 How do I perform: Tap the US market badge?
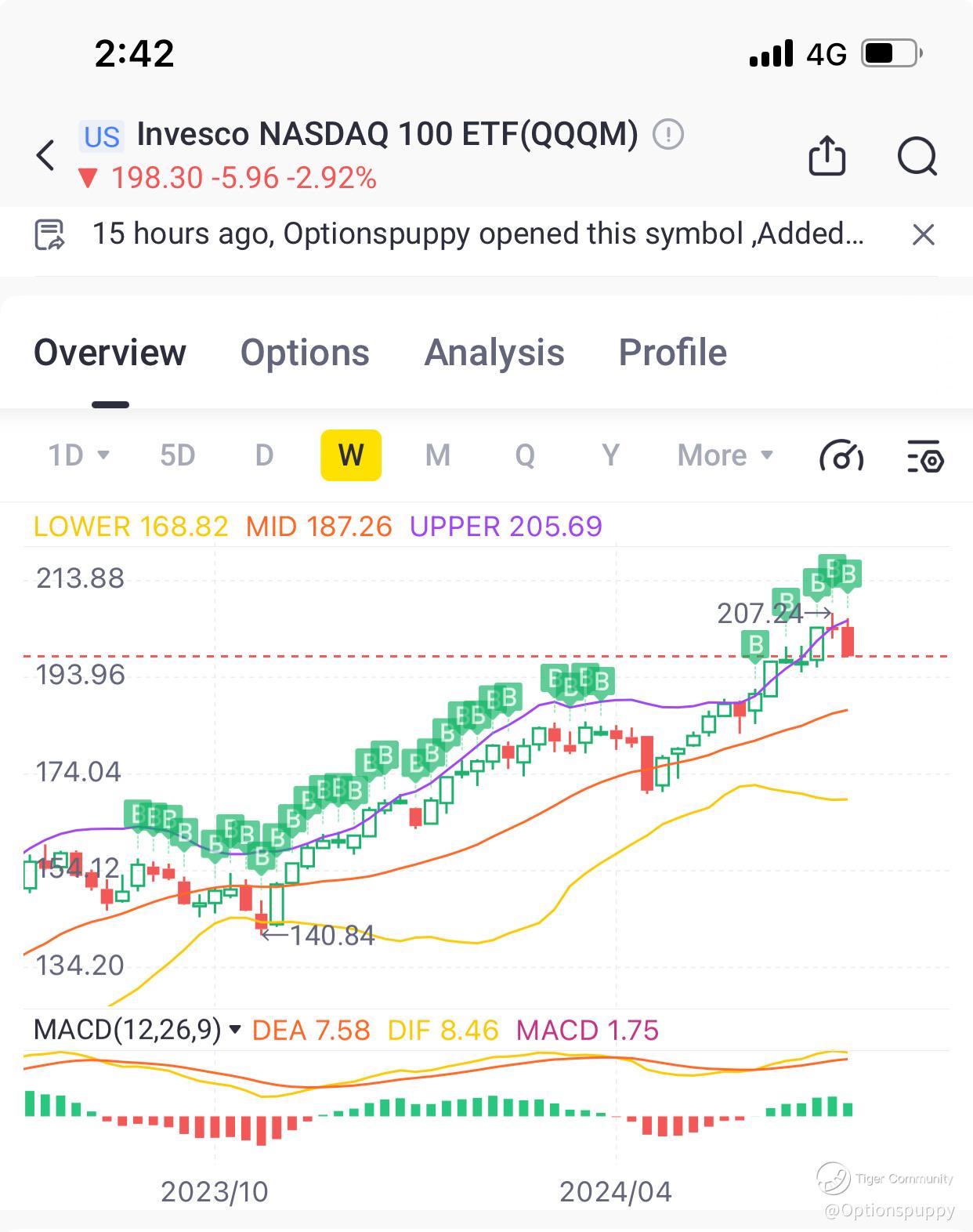click(x=101, y=137)
